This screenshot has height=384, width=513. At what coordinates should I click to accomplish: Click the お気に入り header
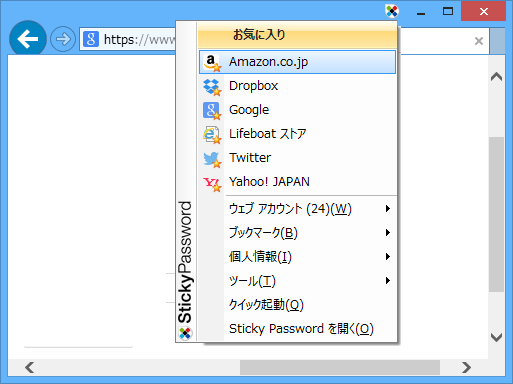[297, 35]
